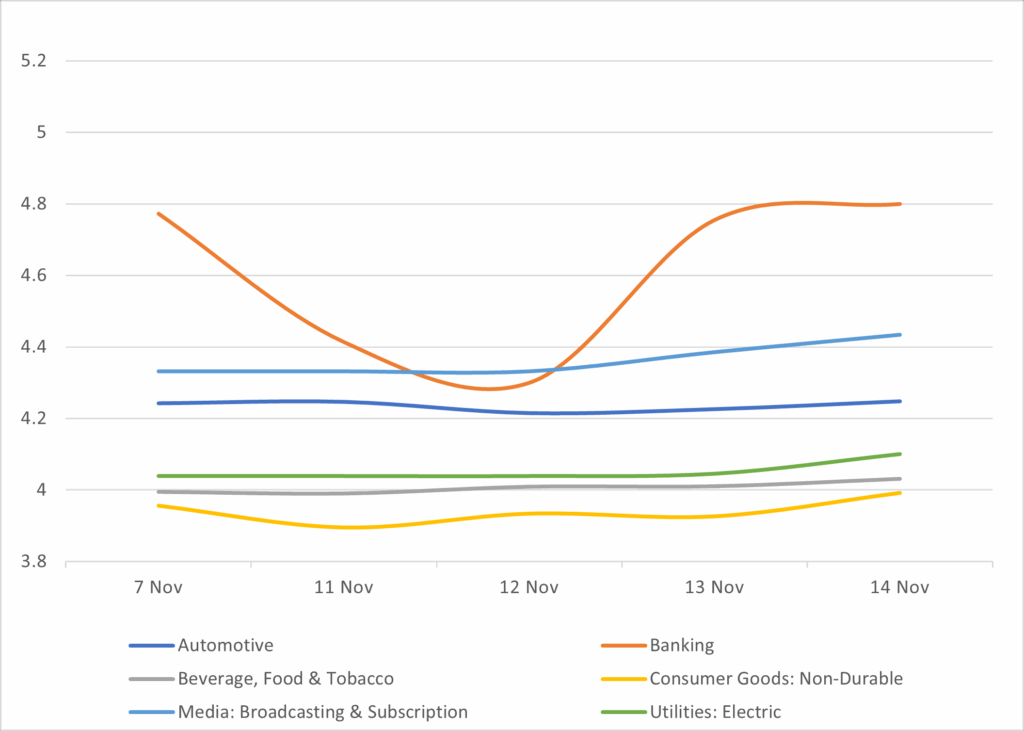
Task: Click the 5.2 y-axis value label
Action: [x=34, y=61]
